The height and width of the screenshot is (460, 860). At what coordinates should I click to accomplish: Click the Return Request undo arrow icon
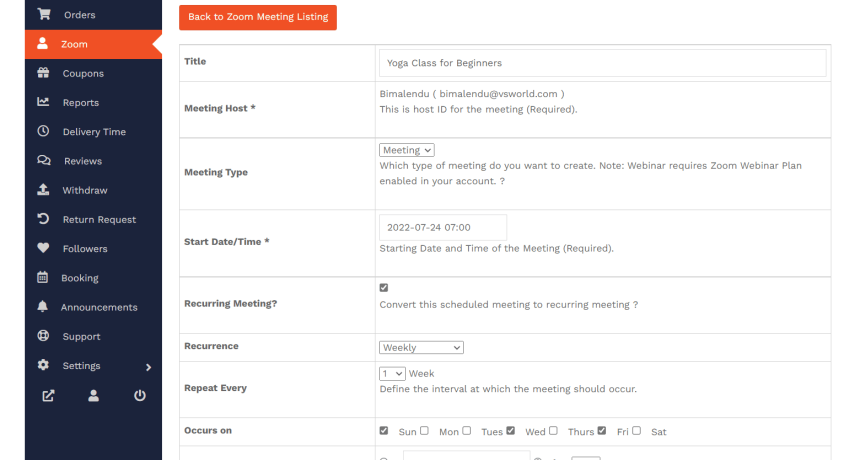[43, 219]
